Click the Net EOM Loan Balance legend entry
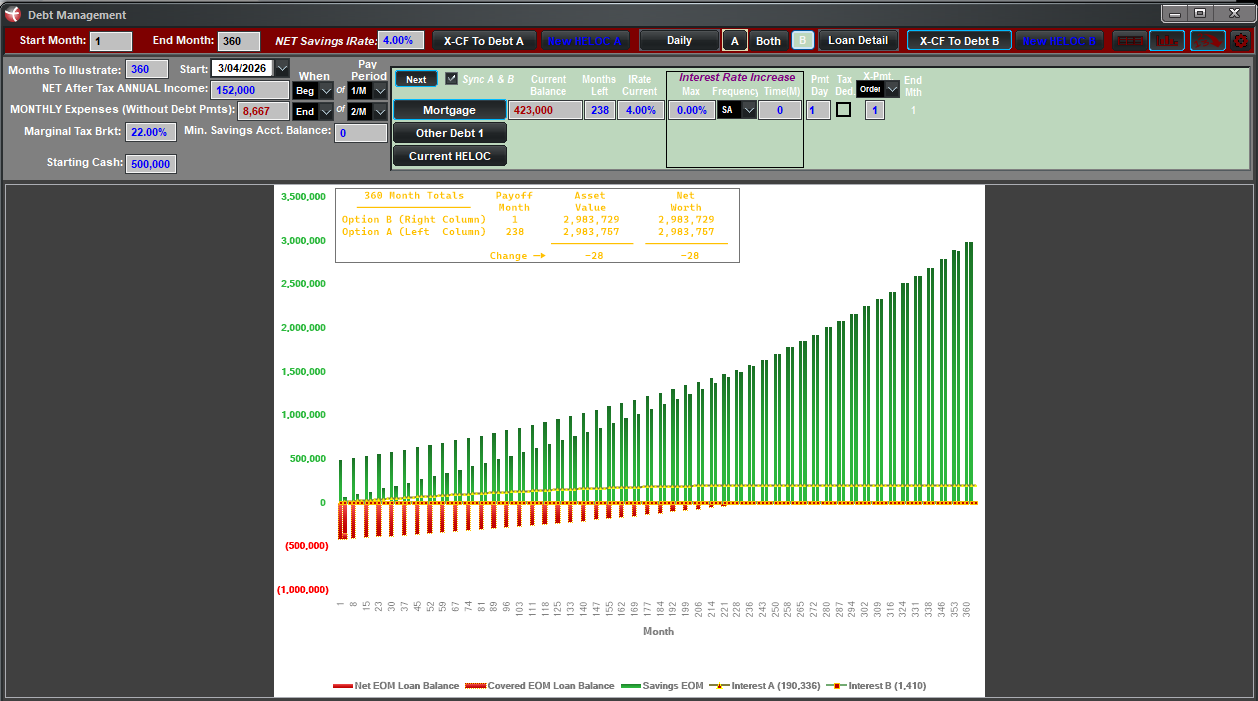 [396, 686]
